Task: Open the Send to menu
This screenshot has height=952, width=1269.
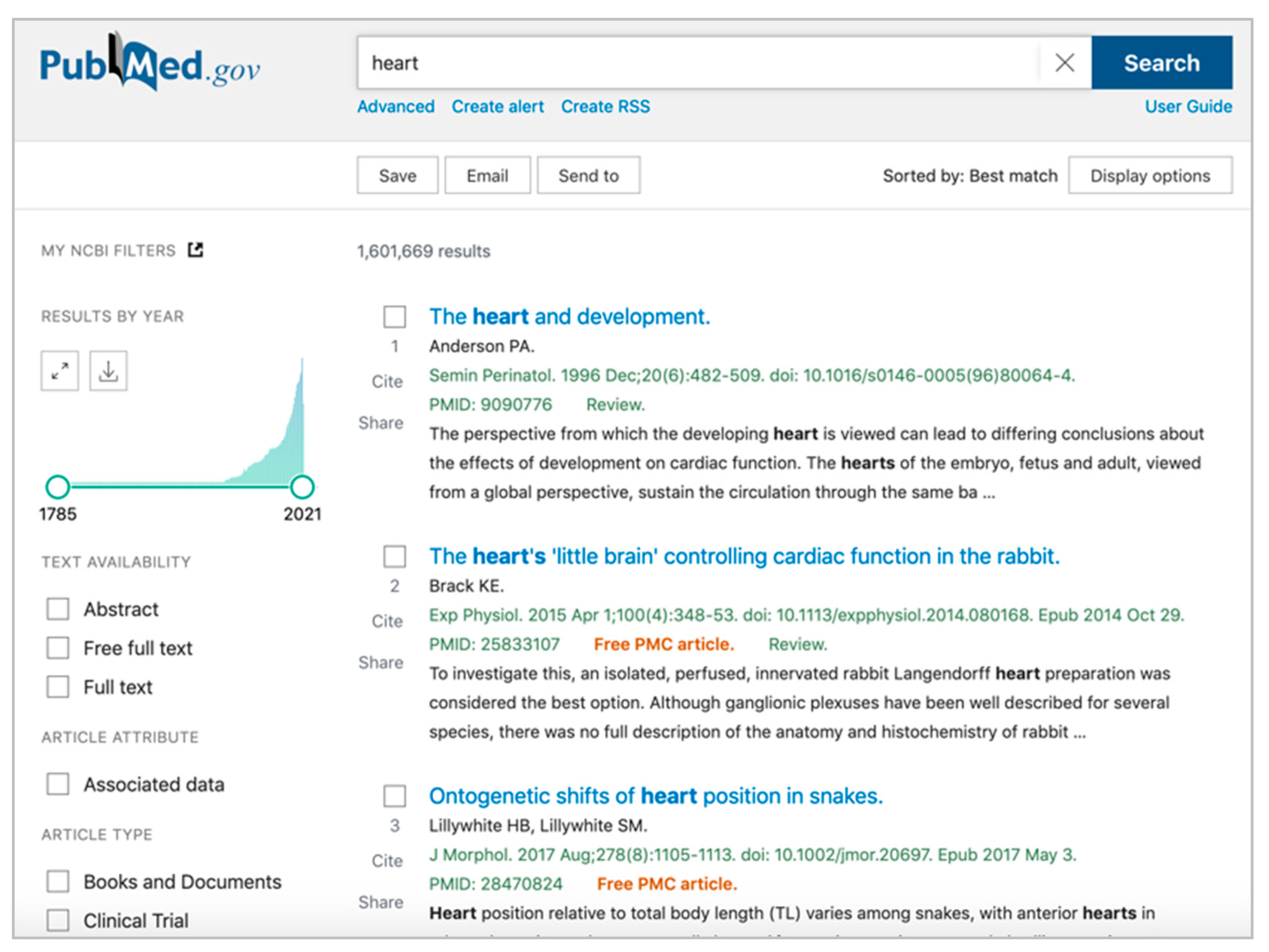Action: pos(588,175)
